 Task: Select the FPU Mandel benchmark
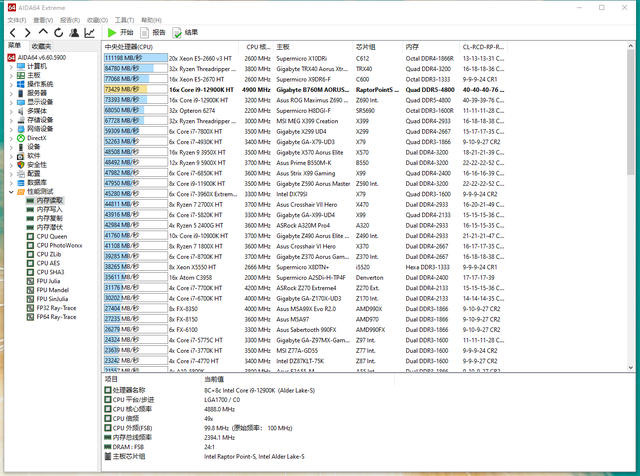tap(53, 290)
